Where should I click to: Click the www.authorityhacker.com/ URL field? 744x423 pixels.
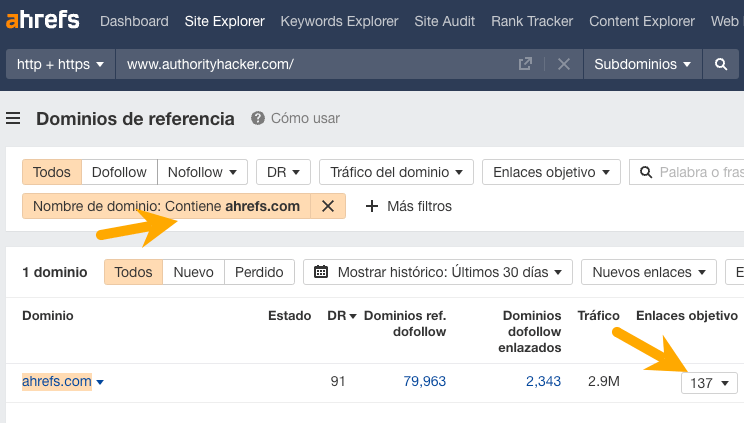318,64
